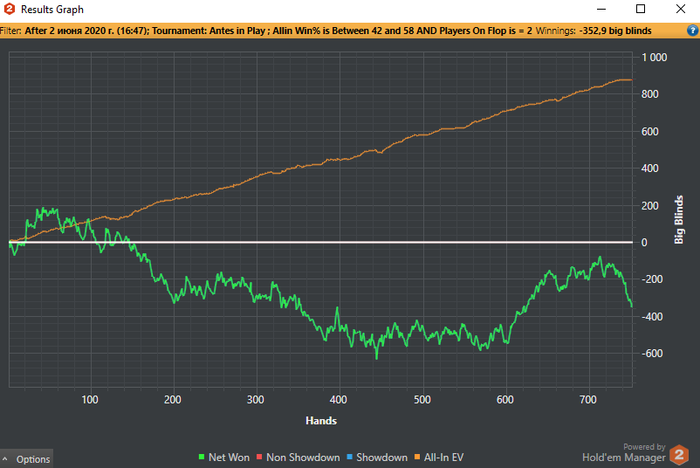Minimize the Results Graph window
The height and width of the screenshot is (468, 700).
click(x=601, y=9)
